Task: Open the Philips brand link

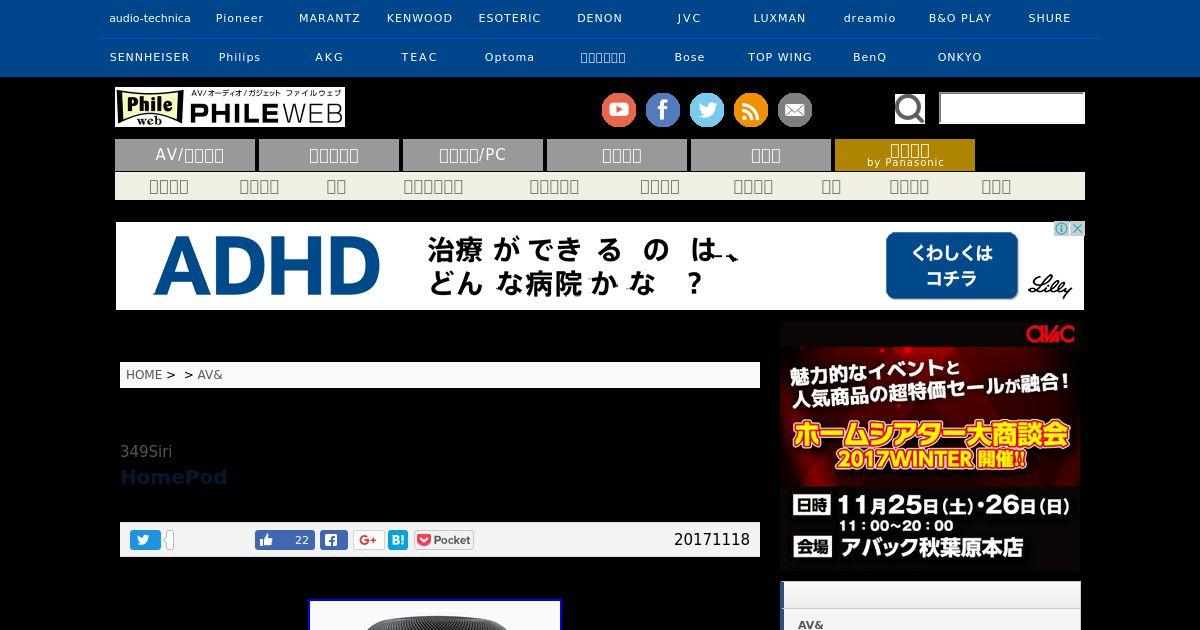Action: [x=240, y=57]
